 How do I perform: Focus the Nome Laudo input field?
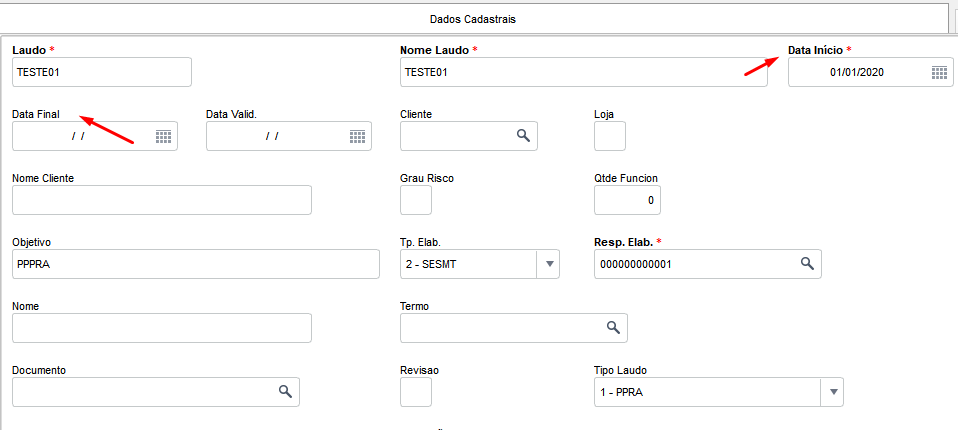pyautogui.click(x=583, y=72)
